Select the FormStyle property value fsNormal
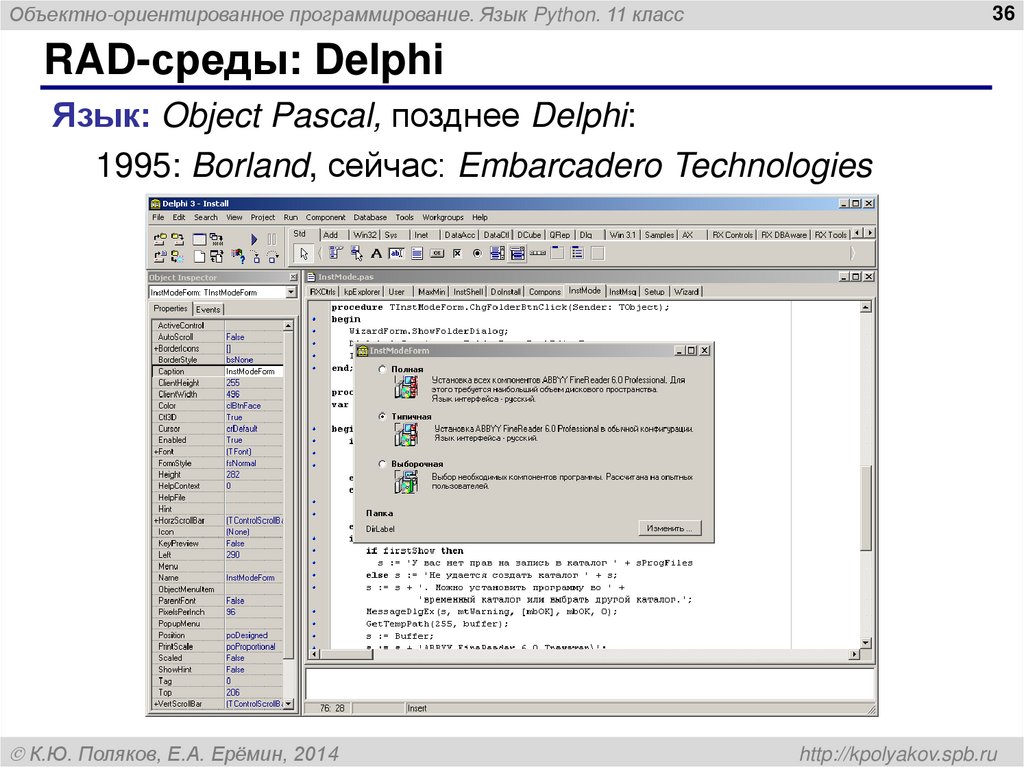1024x767 pixels. (241, 463)
